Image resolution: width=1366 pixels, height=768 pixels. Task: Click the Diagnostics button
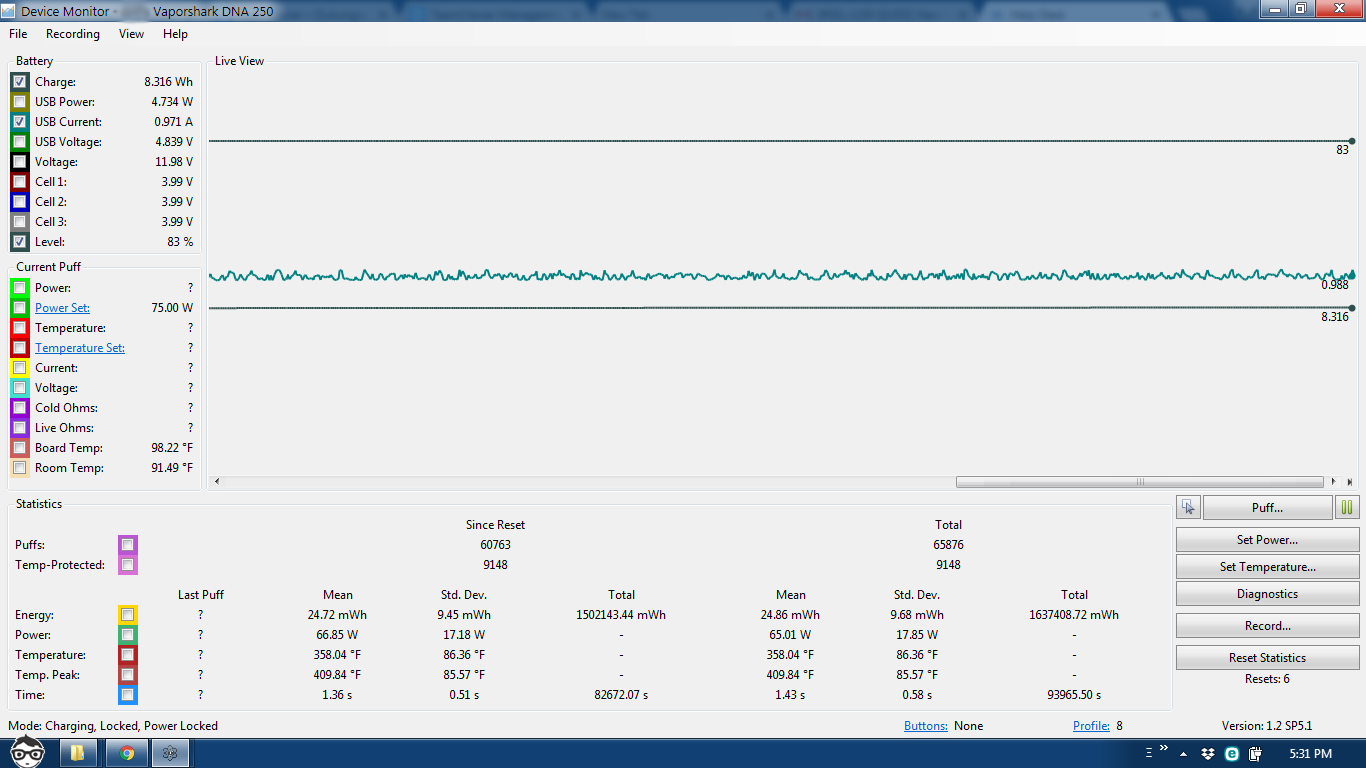[x=1267, y=594]
